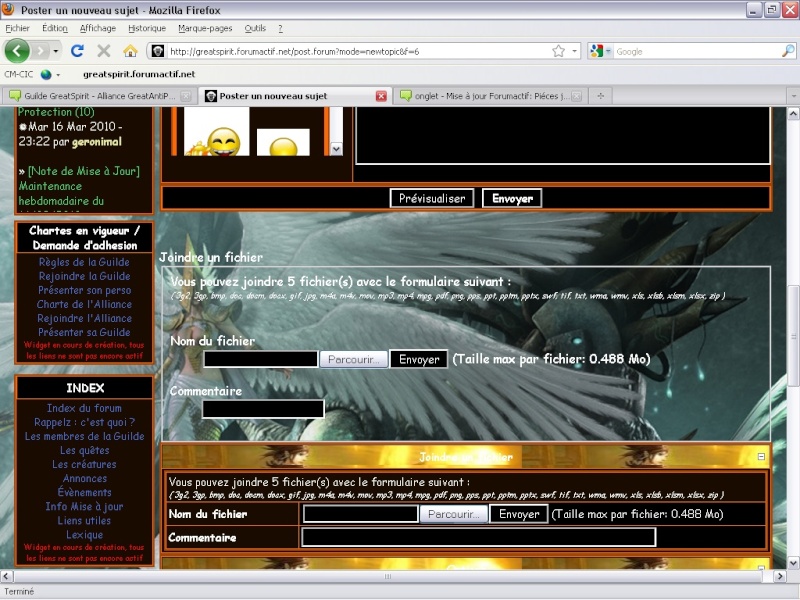Switch to the 'Guilde GreatSpirit - Alliance' tab
The width and height of the screenshot is (800, 600).
(100, 96)
